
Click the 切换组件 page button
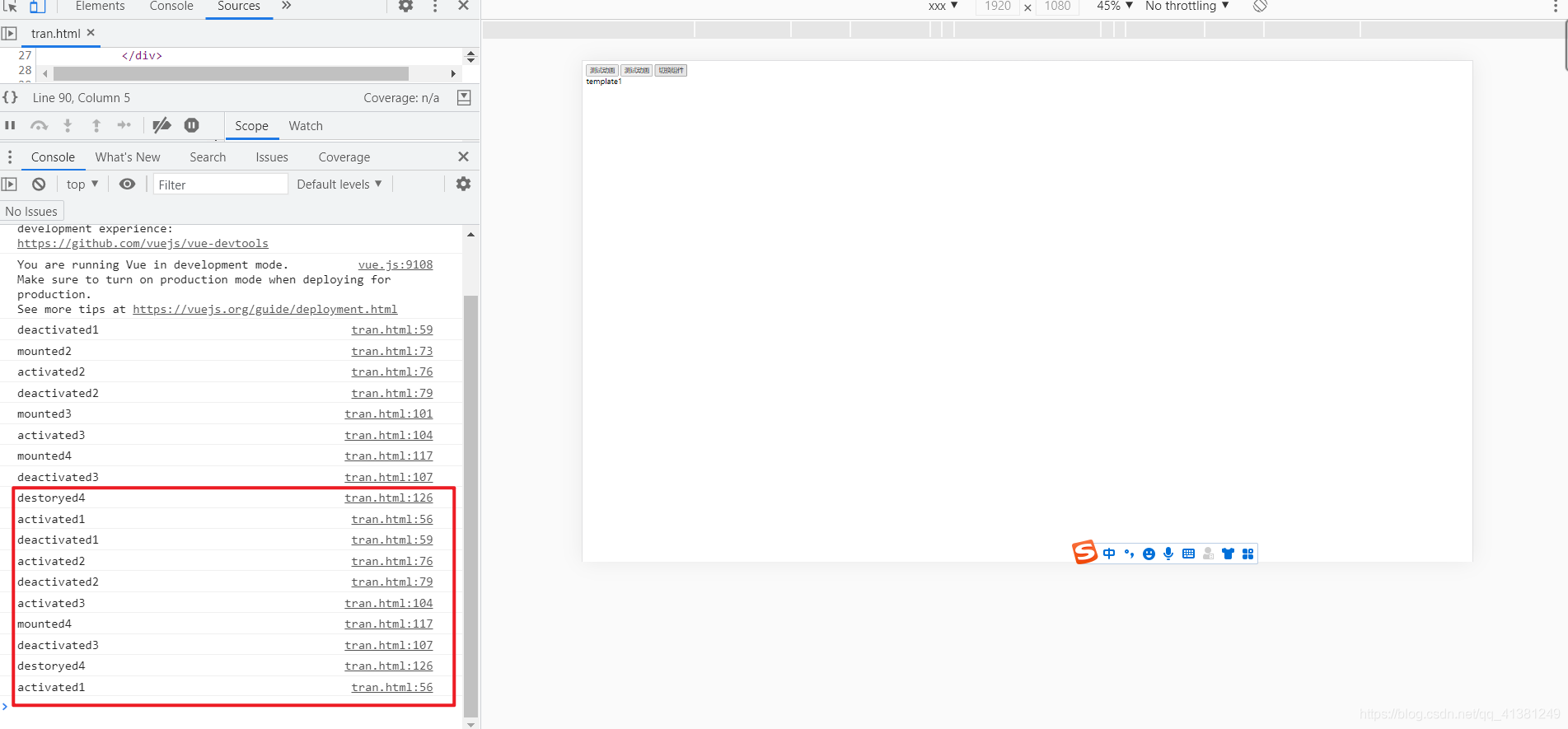671,71
